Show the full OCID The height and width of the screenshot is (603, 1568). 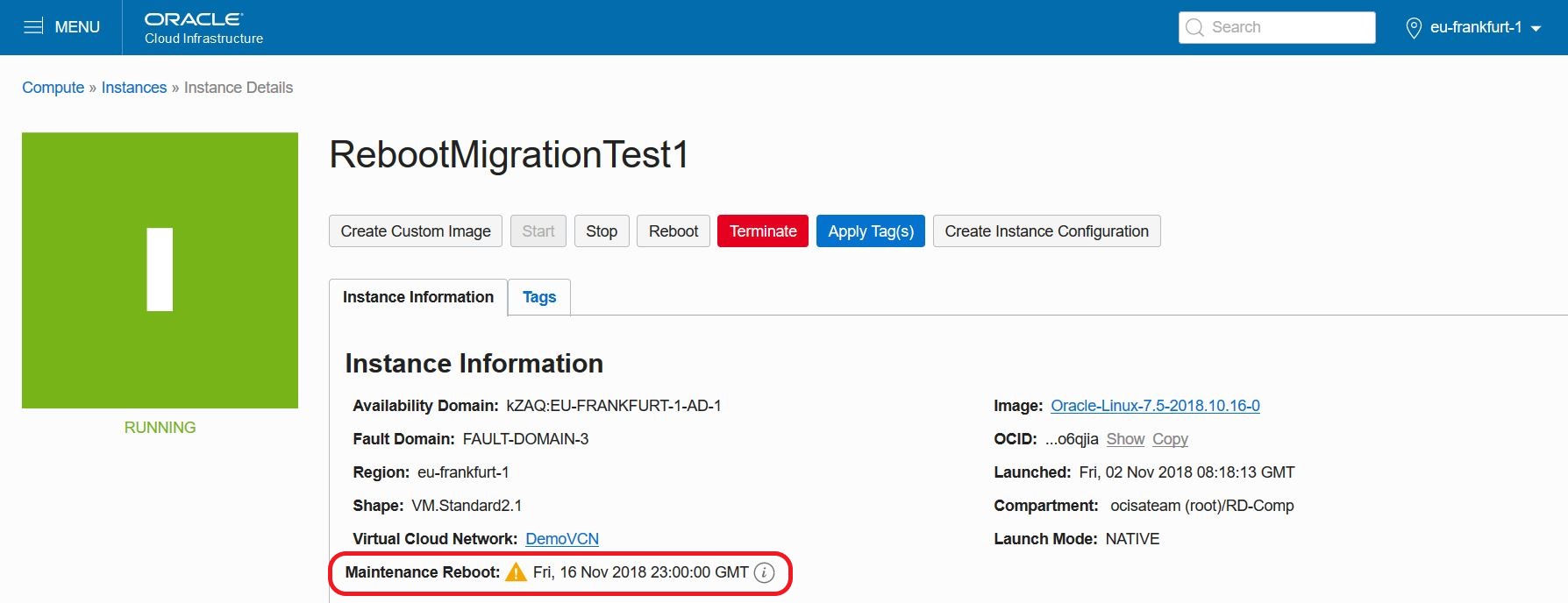(1125, 439)
